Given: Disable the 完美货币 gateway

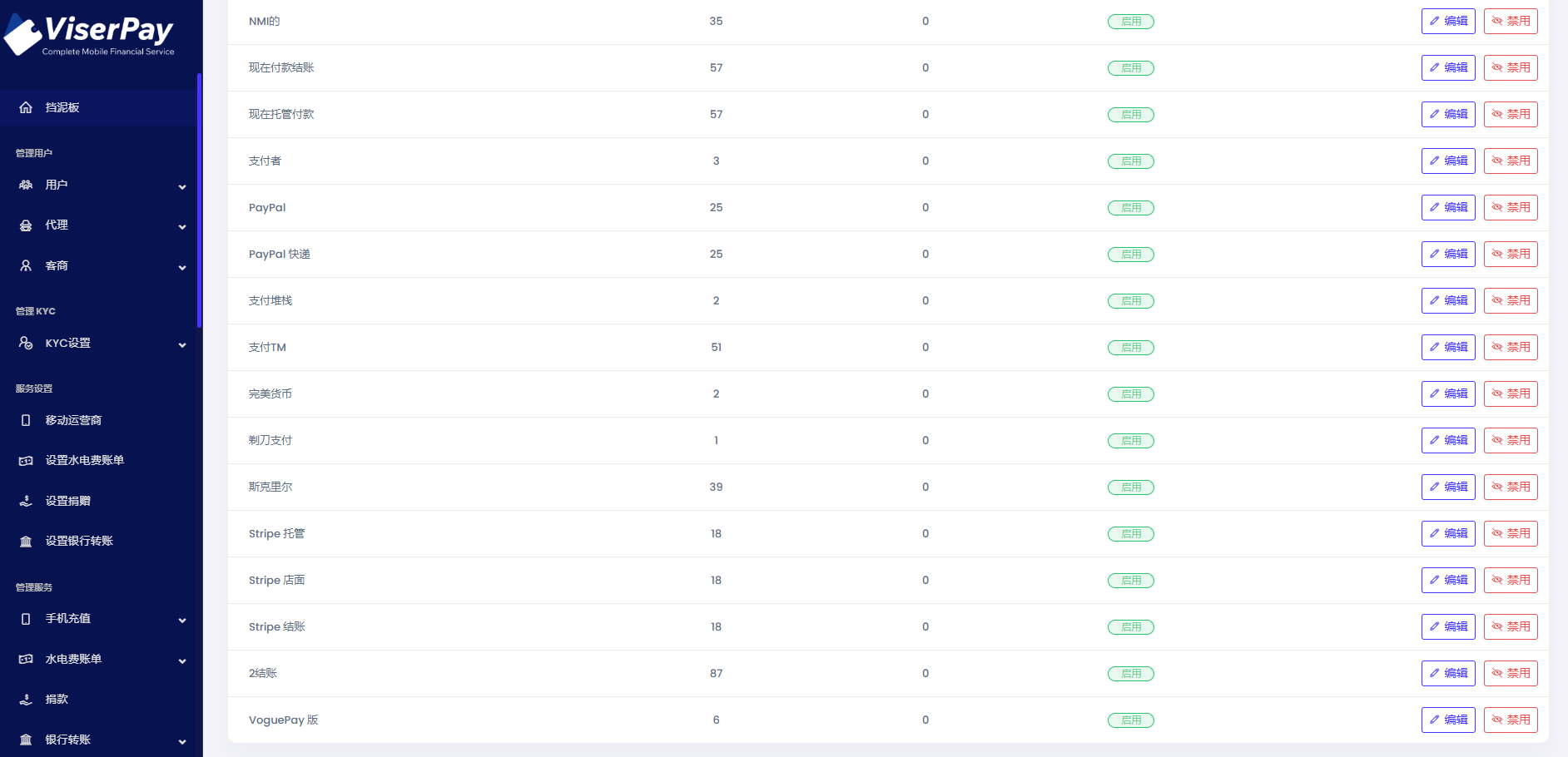Looking at the screenshot, I should [x=1511, y=393].
